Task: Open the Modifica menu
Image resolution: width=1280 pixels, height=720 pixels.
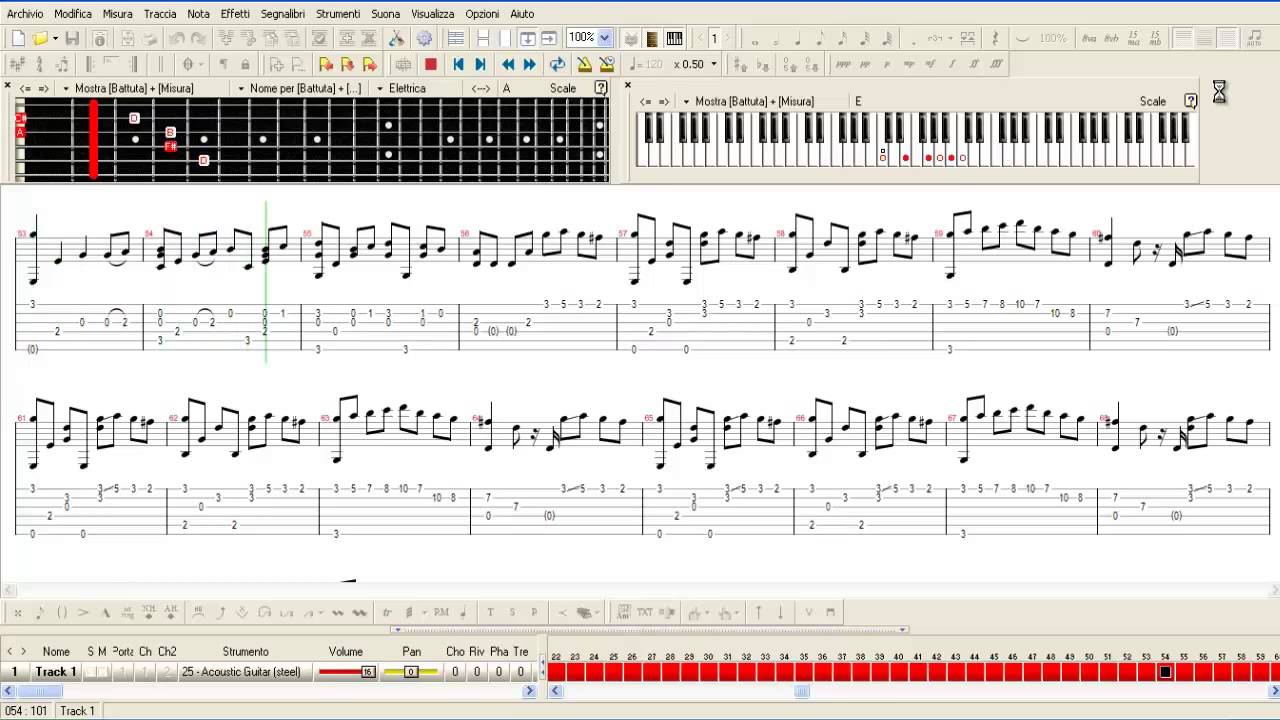Action: [x=73, y=14]
